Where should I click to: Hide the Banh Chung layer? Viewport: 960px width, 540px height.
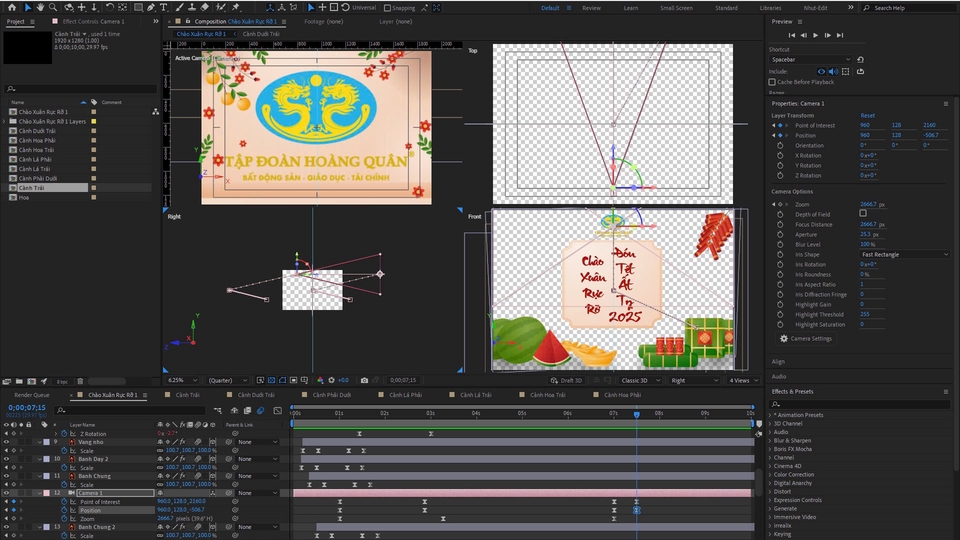pos(6,476)
